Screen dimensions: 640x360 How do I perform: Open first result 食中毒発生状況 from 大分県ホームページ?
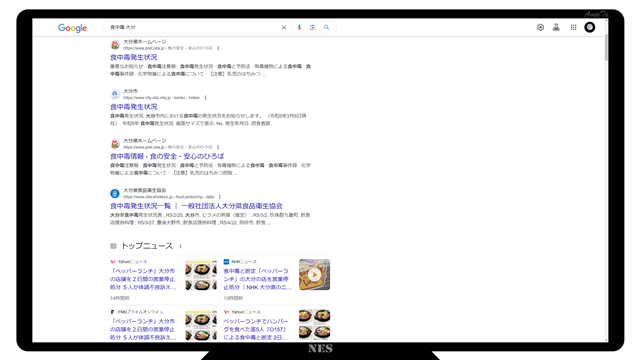point(133,57)
